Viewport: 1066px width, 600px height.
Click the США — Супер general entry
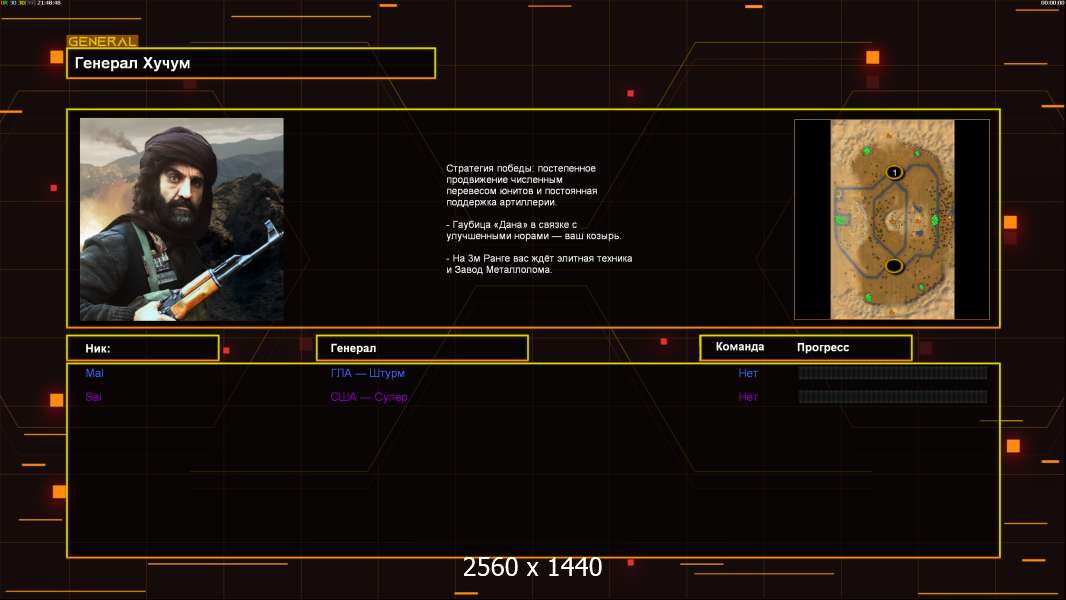368,397
